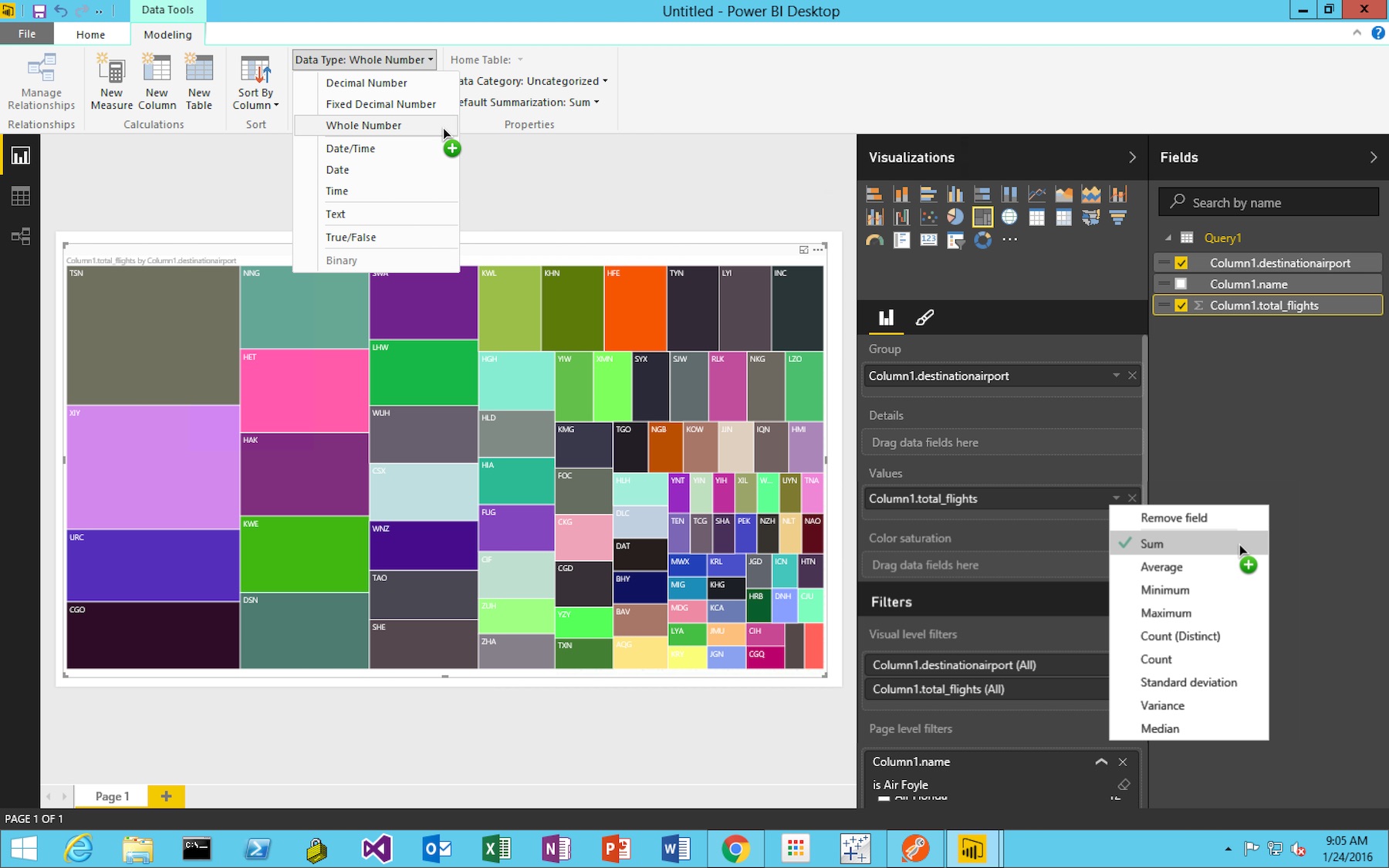This screenshot has width=1389, height=868.
Task: Collapse the Query1 table tree
Action: (1168, 238)
